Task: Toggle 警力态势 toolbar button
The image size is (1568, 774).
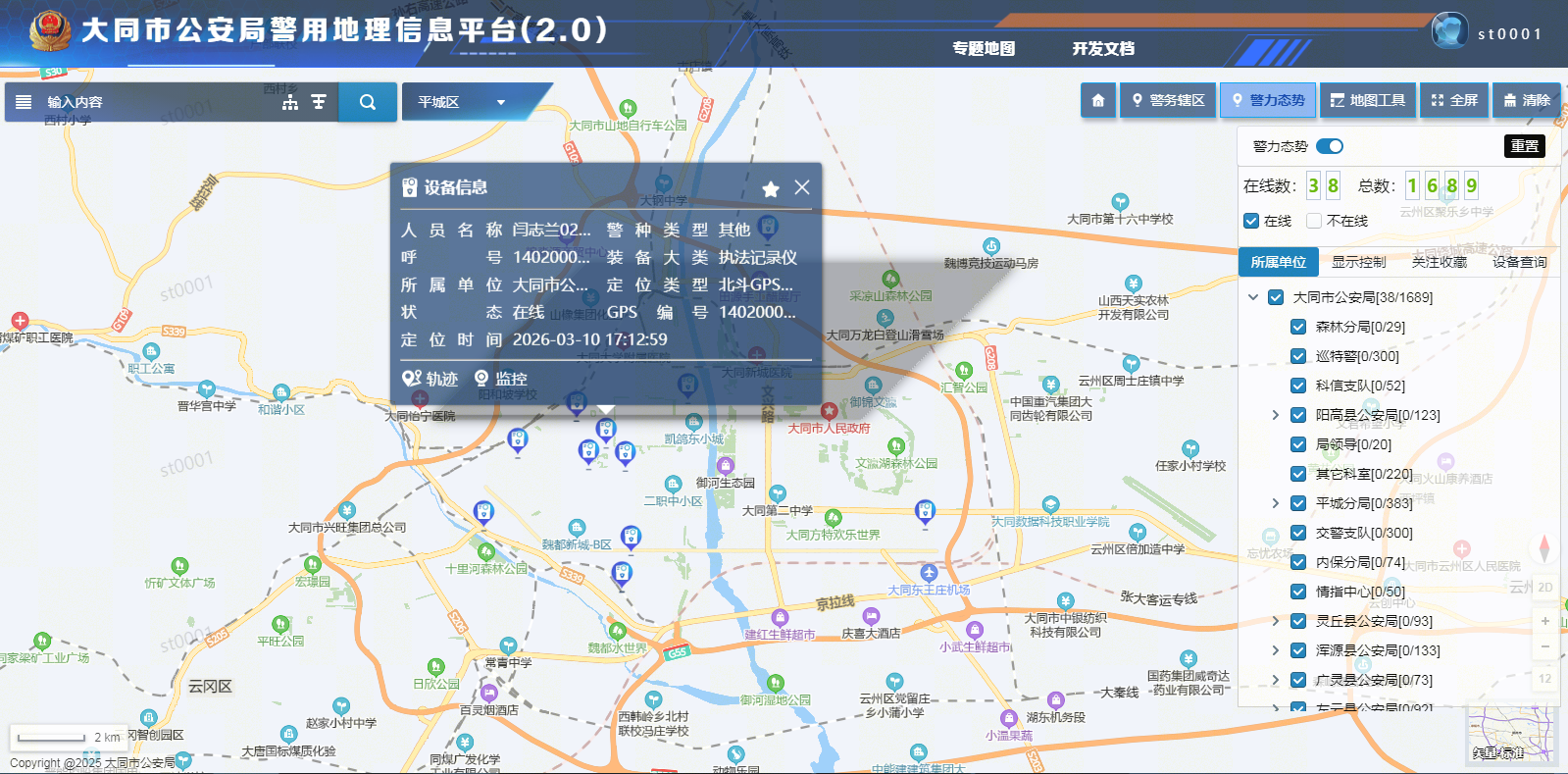Action: click(1268, 100)
